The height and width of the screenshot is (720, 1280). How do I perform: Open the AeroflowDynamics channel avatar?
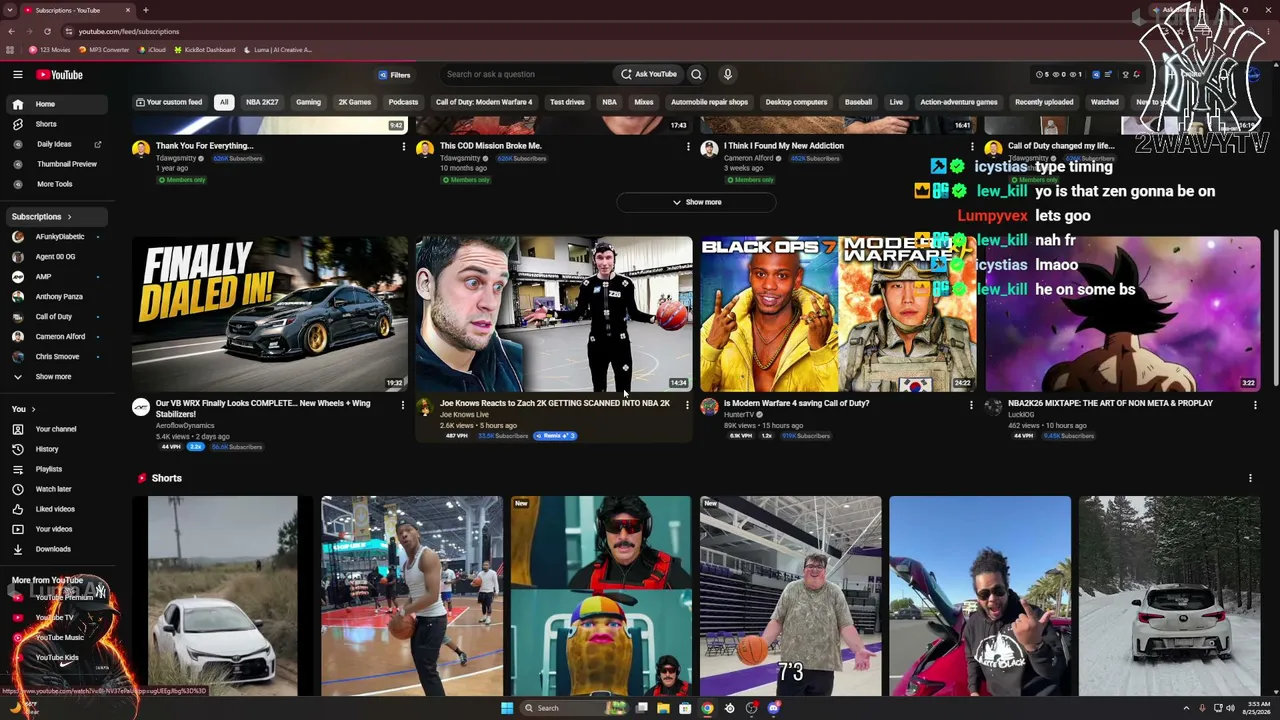tap(141, 407)
